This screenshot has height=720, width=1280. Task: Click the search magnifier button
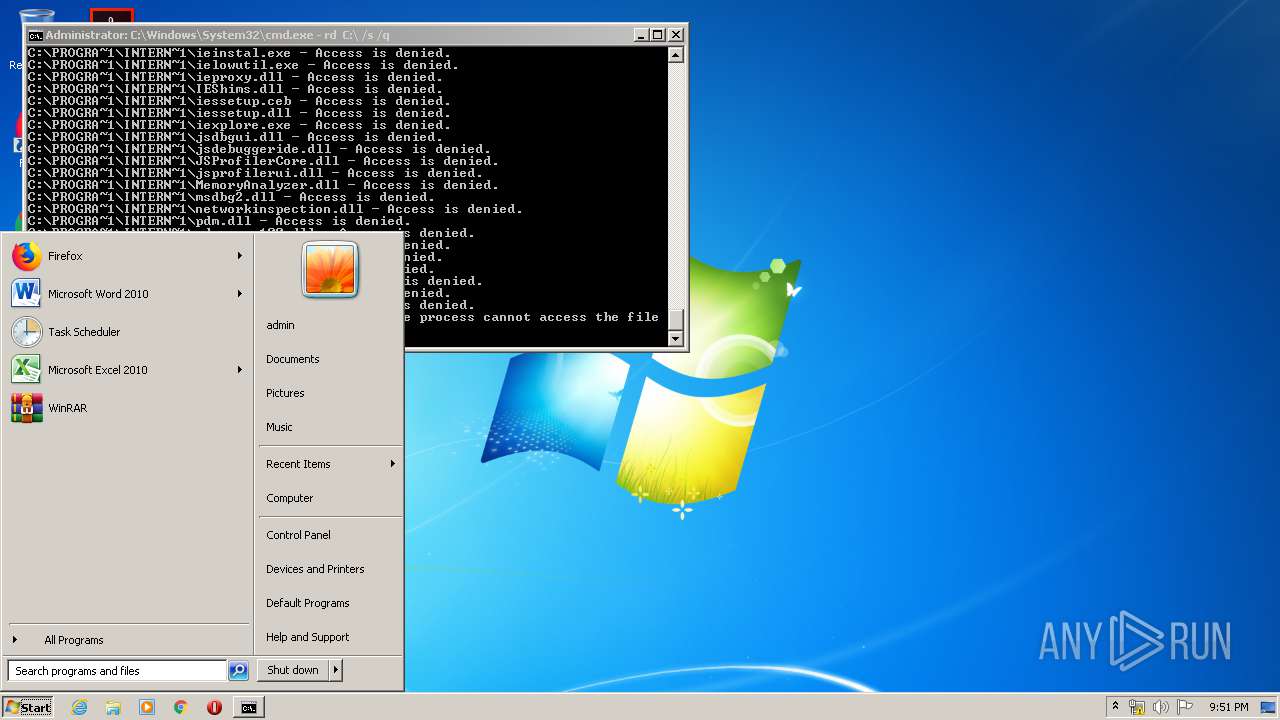pyautogui.click(x=238, y=671)
